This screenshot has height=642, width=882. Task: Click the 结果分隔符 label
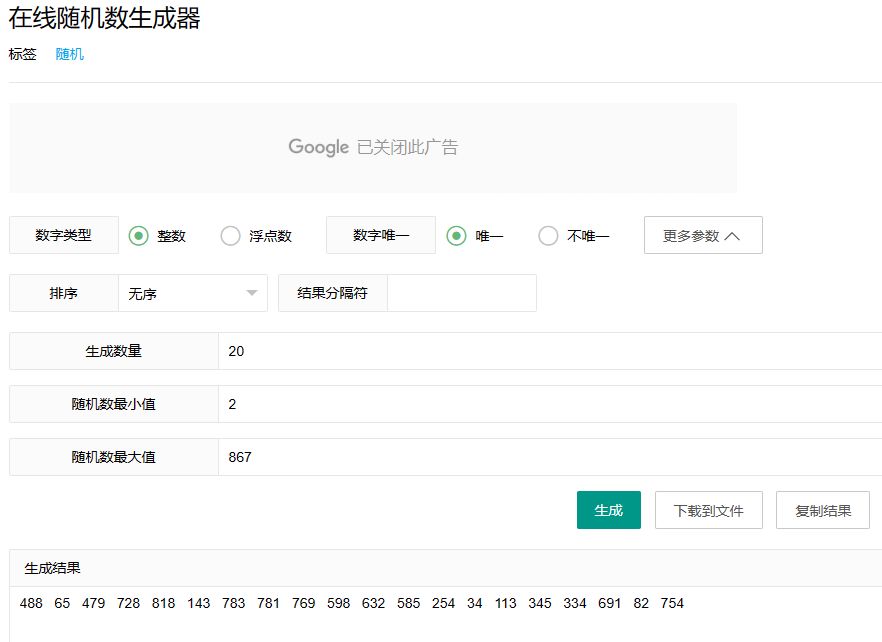pyautogui.click(x=332, y=293)
